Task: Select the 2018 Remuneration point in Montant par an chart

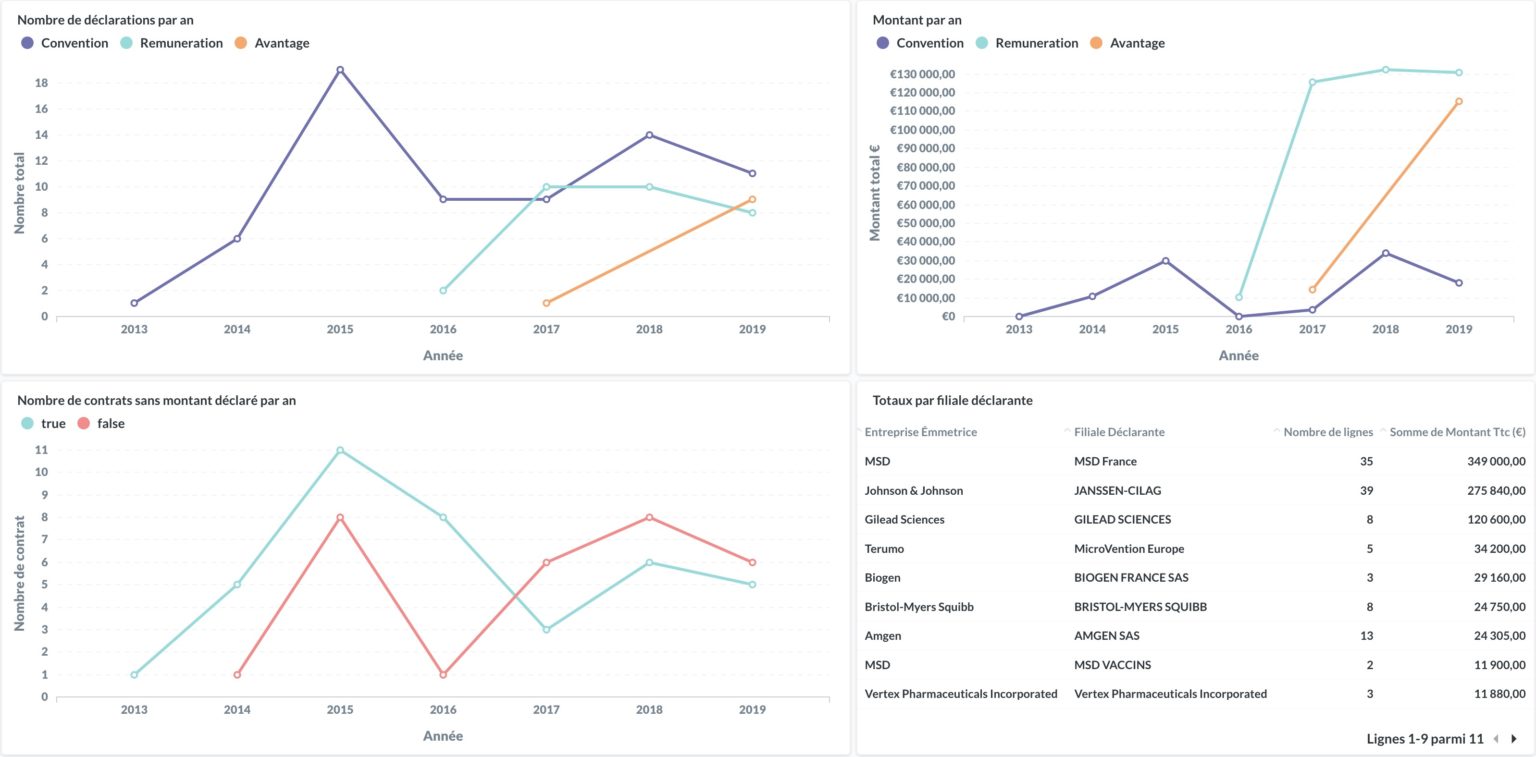Action: click(1386, 70)
